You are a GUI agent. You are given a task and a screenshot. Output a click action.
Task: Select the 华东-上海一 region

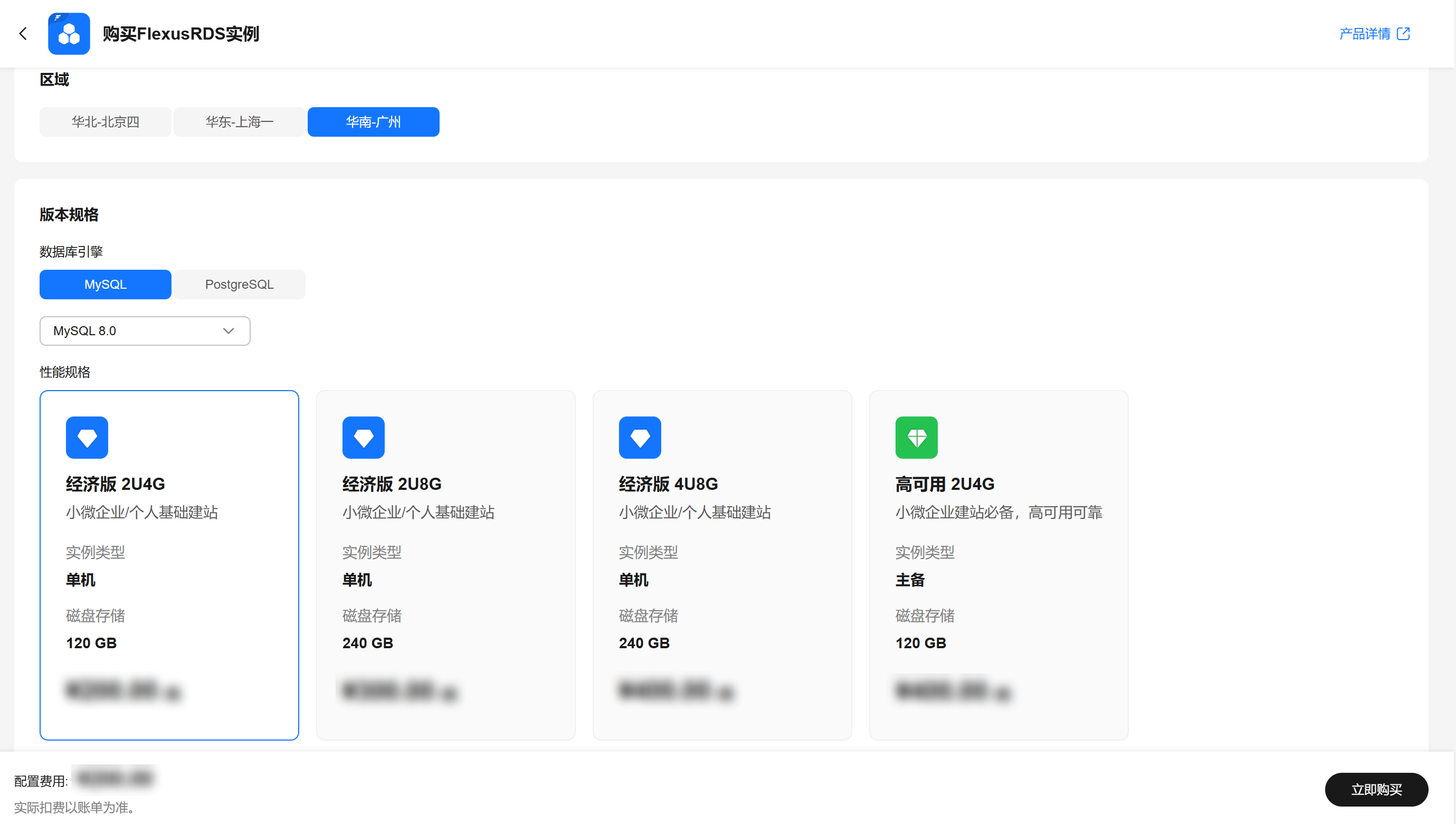pos(239,122)
